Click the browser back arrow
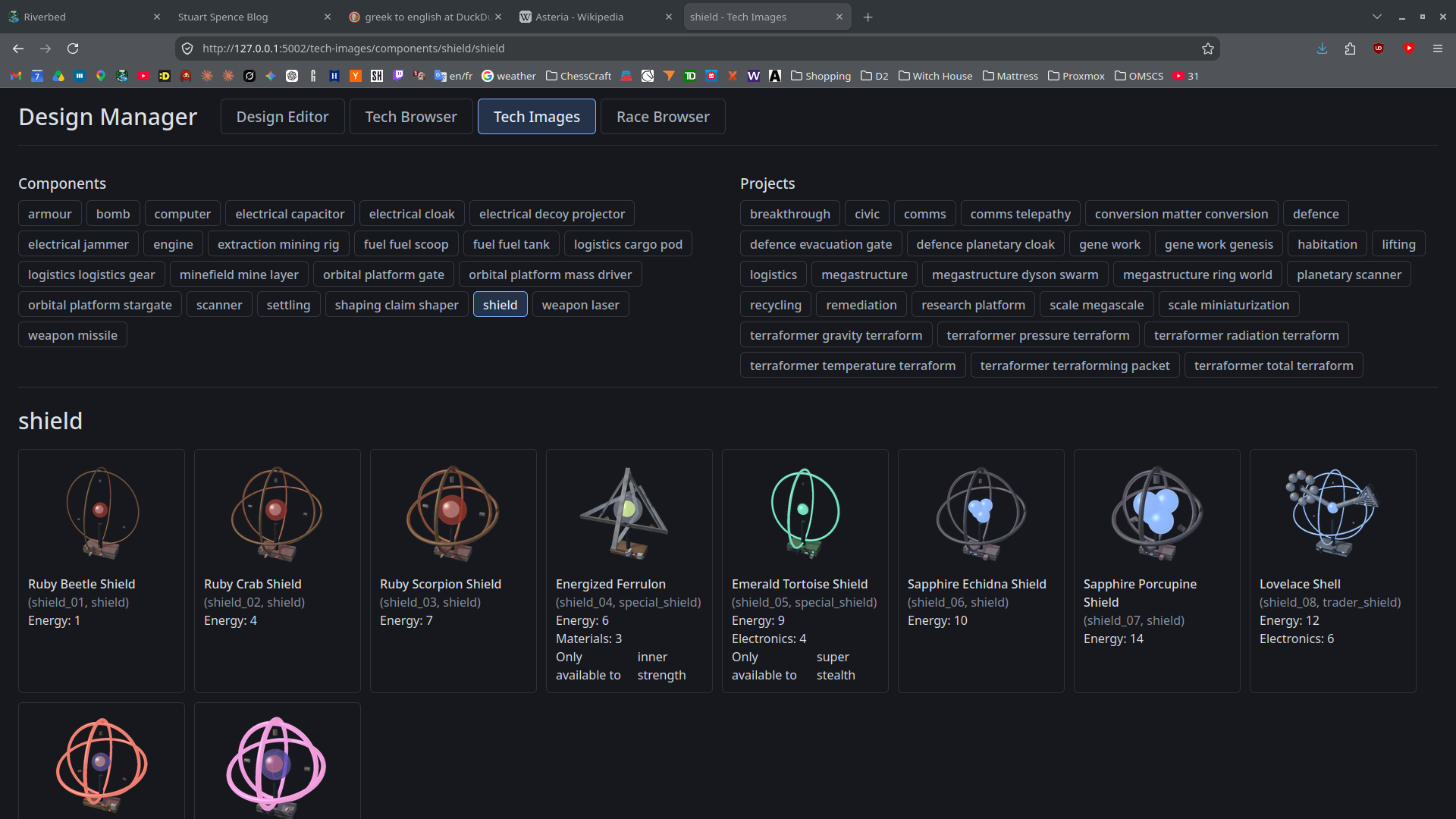The width and height of the screenshot is (1456, 819). click(18, 49)
